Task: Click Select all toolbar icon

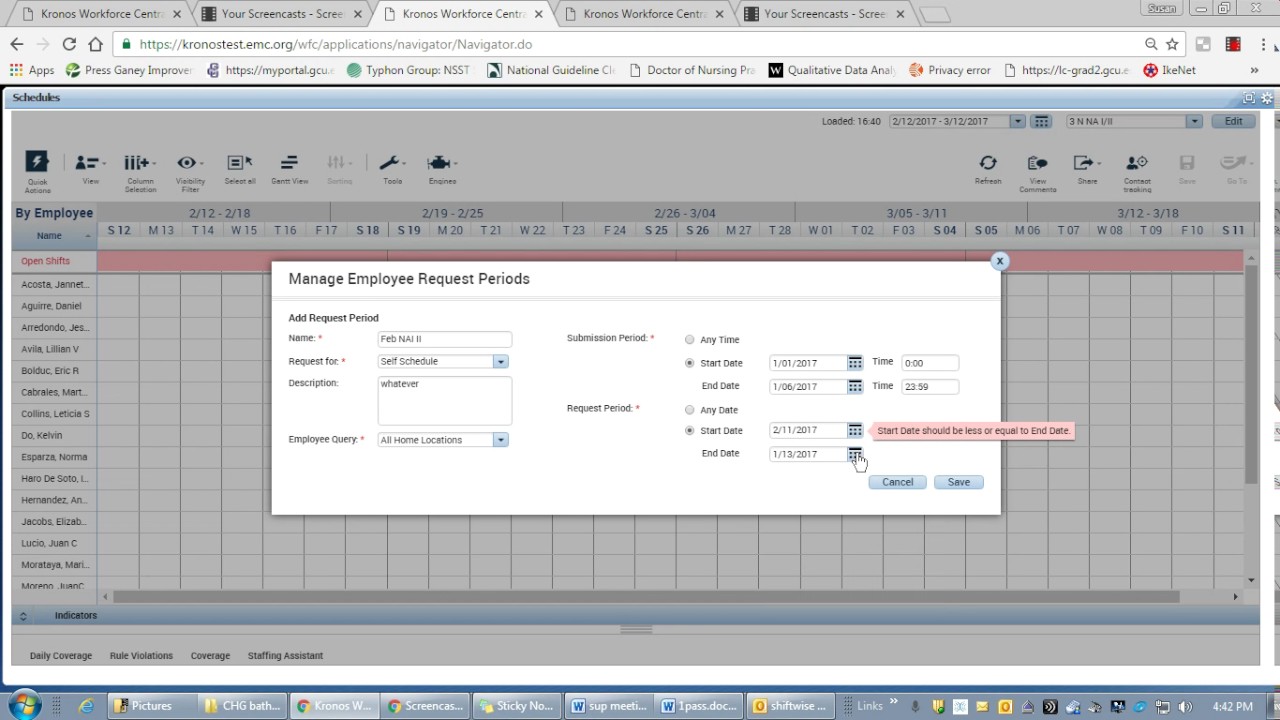Action: point(239,163)
